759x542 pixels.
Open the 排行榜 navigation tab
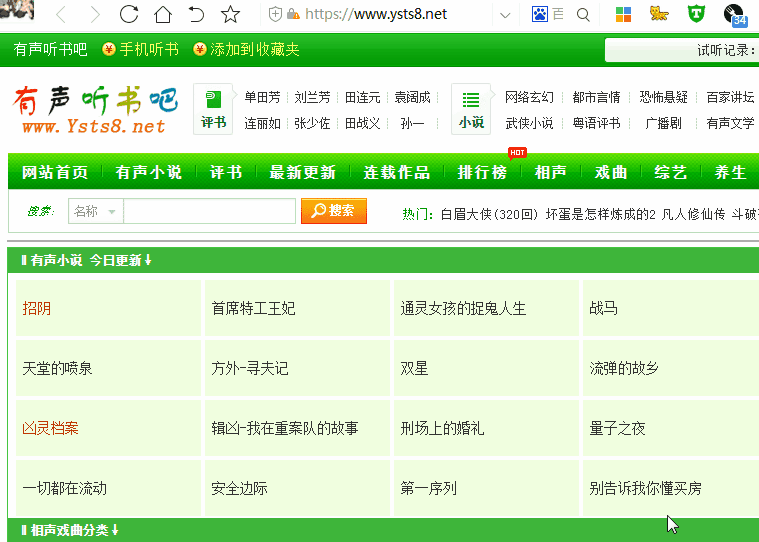482,172
